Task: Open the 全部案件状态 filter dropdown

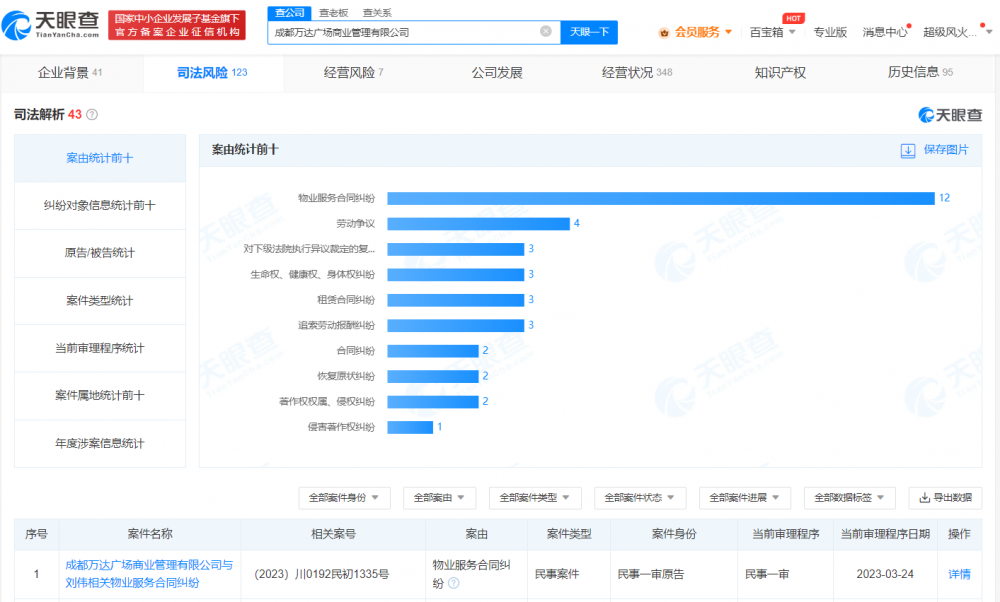Action: click(x=640, y=498)
